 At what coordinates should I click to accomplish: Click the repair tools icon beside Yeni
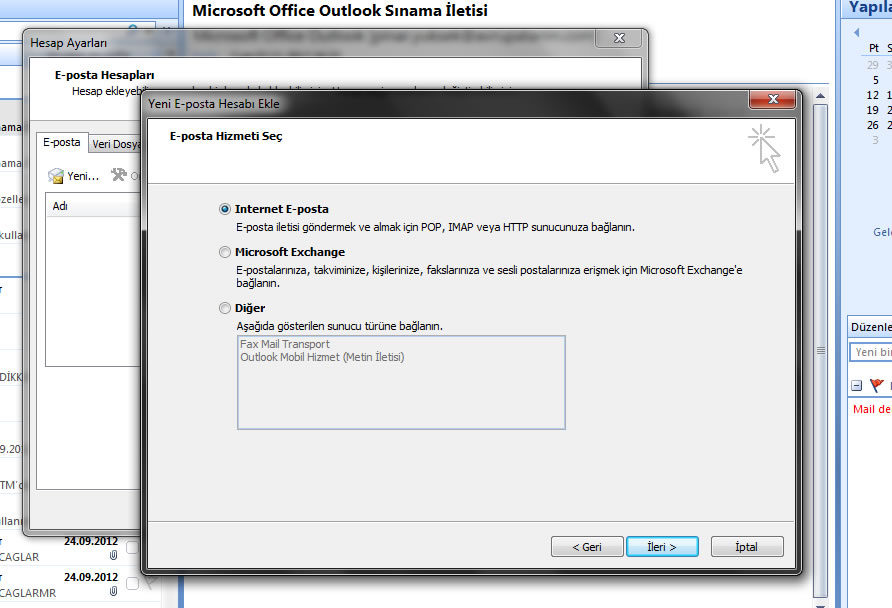(x=119, y=176)
